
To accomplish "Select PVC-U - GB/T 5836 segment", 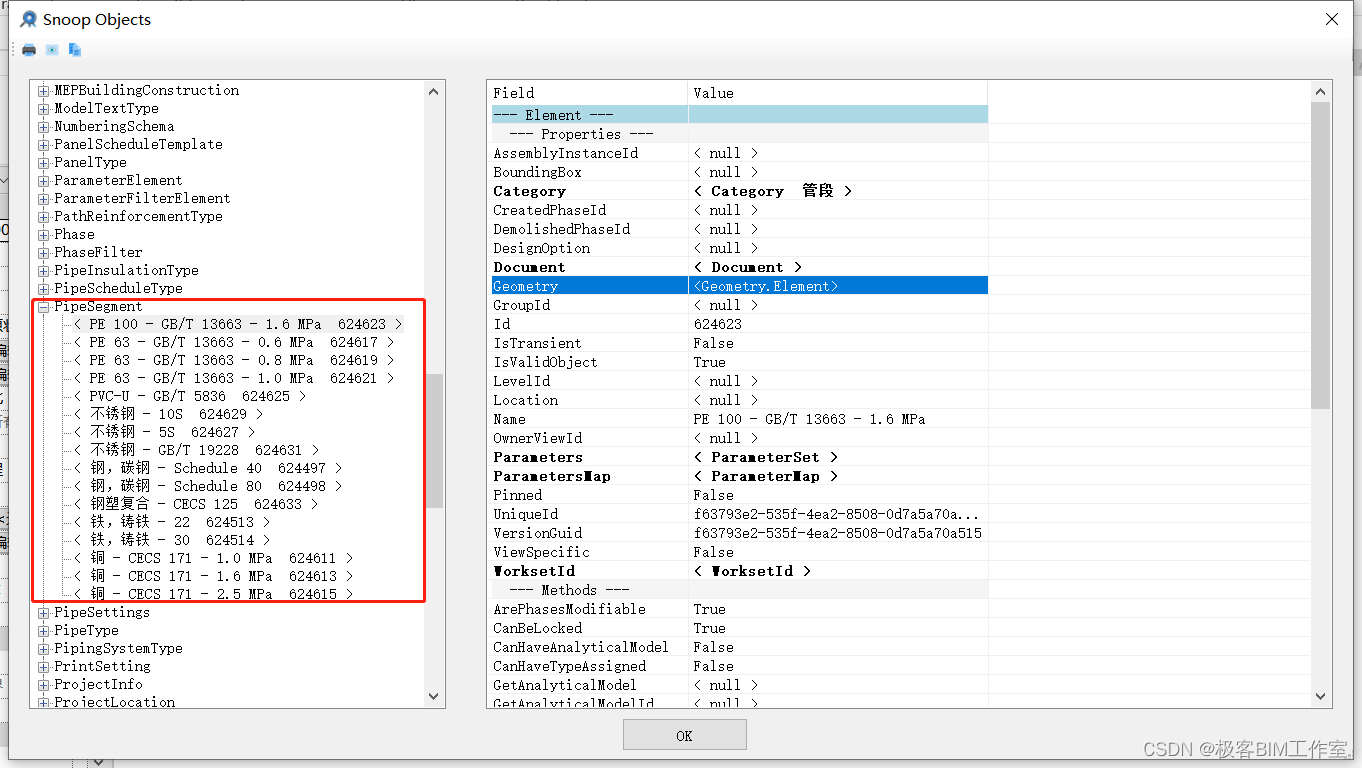I will point(190,397).
